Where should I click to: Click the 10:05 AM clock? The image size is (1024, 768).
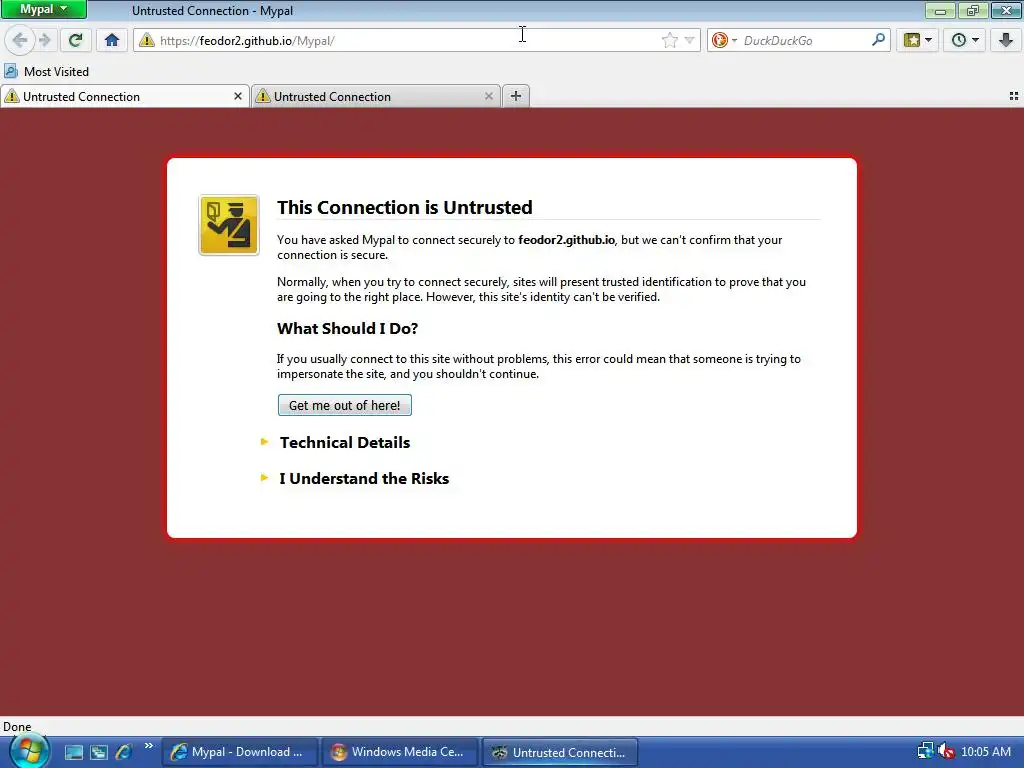point(986,752)
